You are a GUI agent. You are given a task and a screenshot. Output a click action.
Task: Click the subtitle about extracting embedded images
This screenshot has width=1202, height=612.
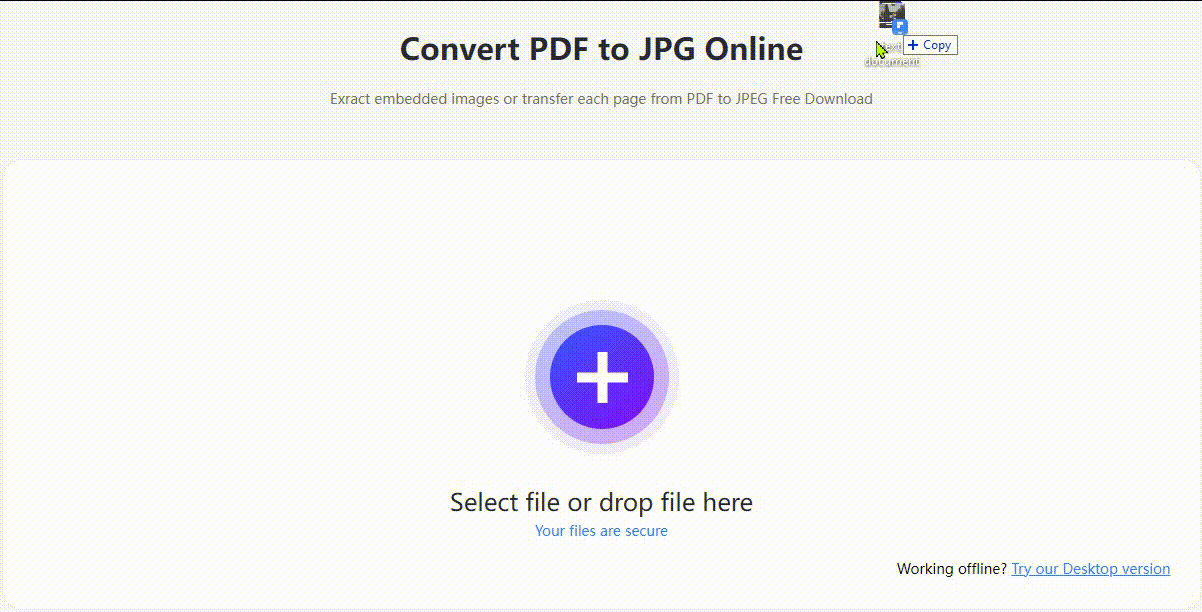tap(600, 98)
